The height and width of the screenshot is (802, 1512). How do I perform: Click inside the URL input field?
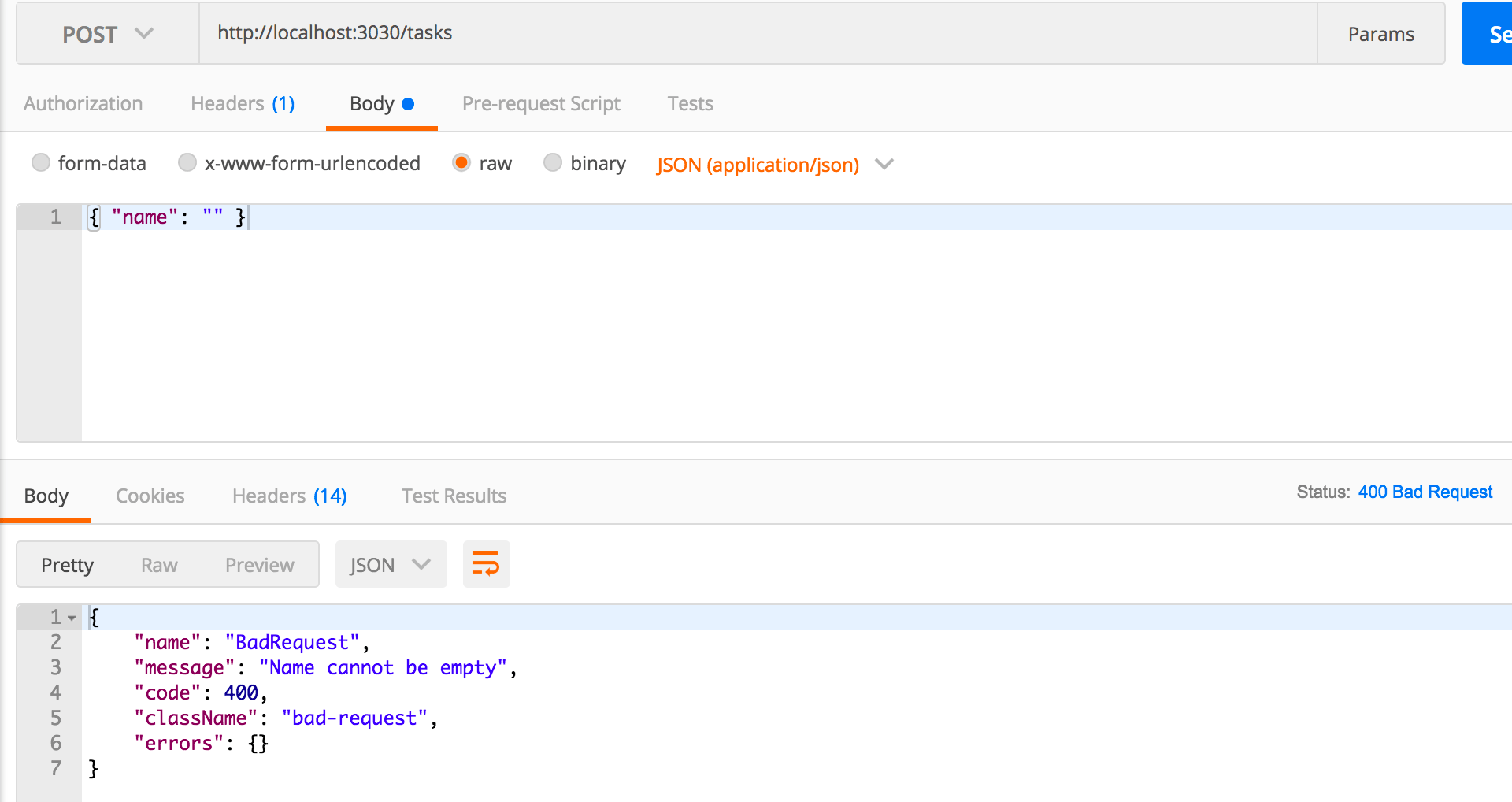click(551, 32)
